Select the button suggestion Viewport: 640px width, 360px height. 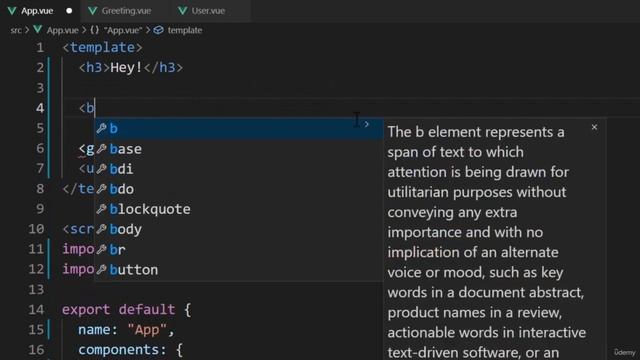(x=239, y=270)
